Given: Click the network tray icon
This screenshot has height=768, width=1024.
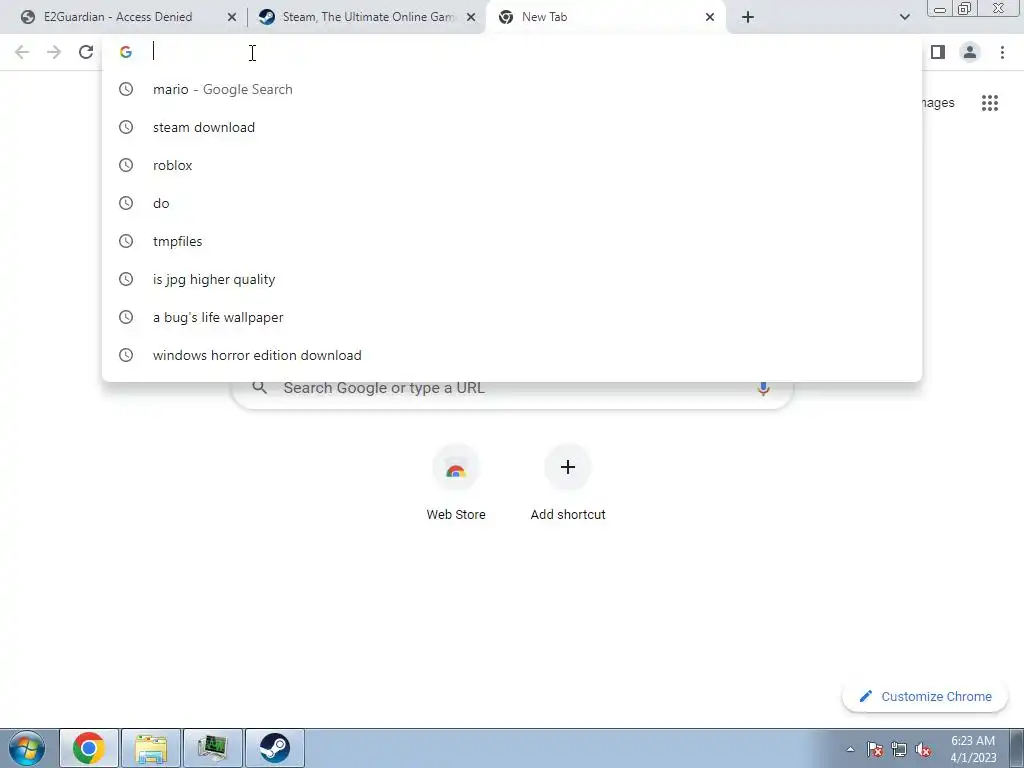Looking at the screenshot, I should [899, 749].
